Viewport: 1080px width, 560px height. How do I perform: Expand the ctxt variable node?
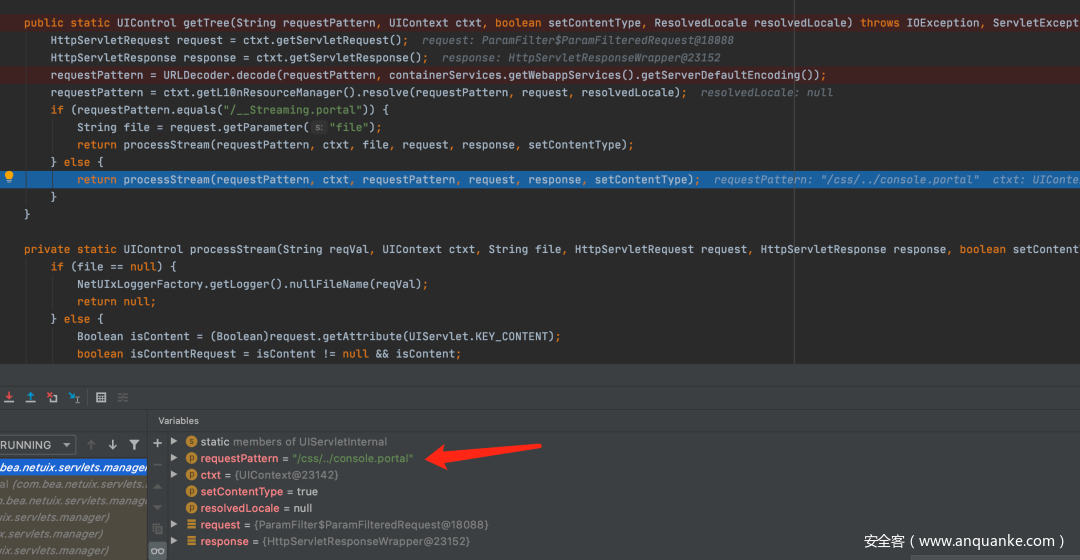174,475
